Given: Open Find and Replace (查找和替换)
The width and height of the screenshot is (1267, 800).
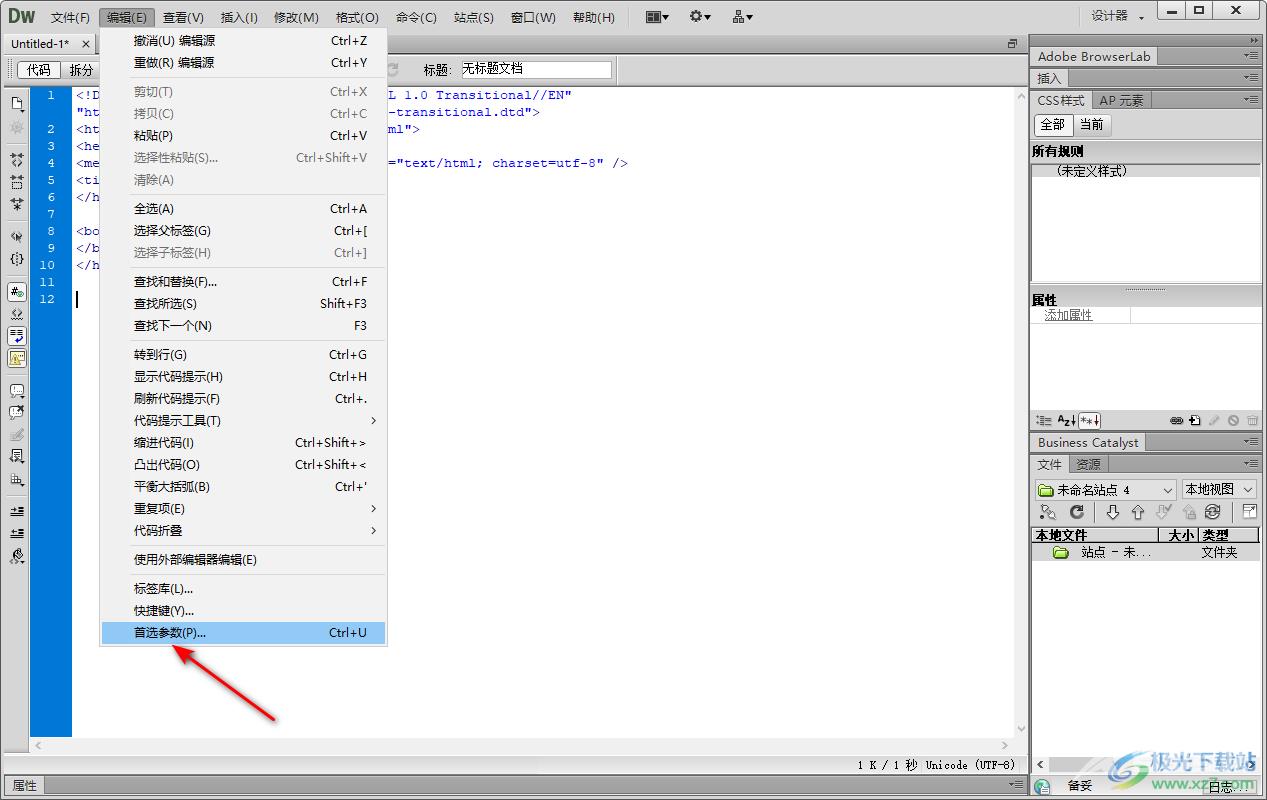Looking at the screenshot, I should 243,282.
